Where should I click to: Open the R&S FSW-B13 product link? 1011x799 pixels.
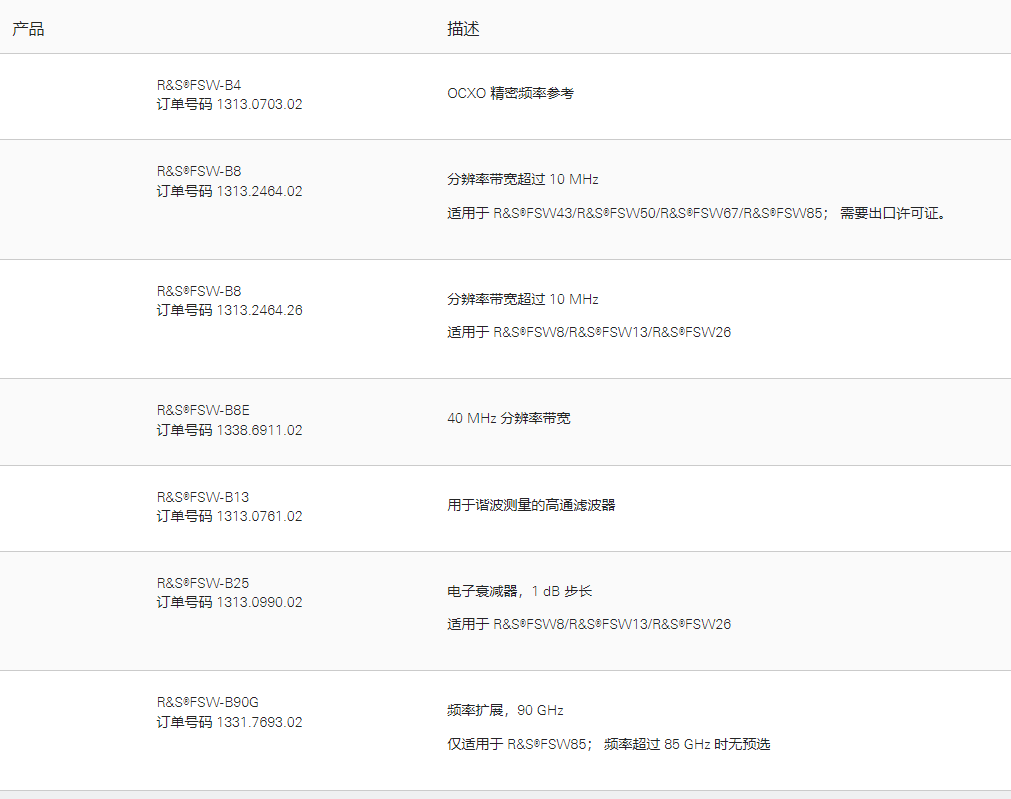(x=203, y=497)
